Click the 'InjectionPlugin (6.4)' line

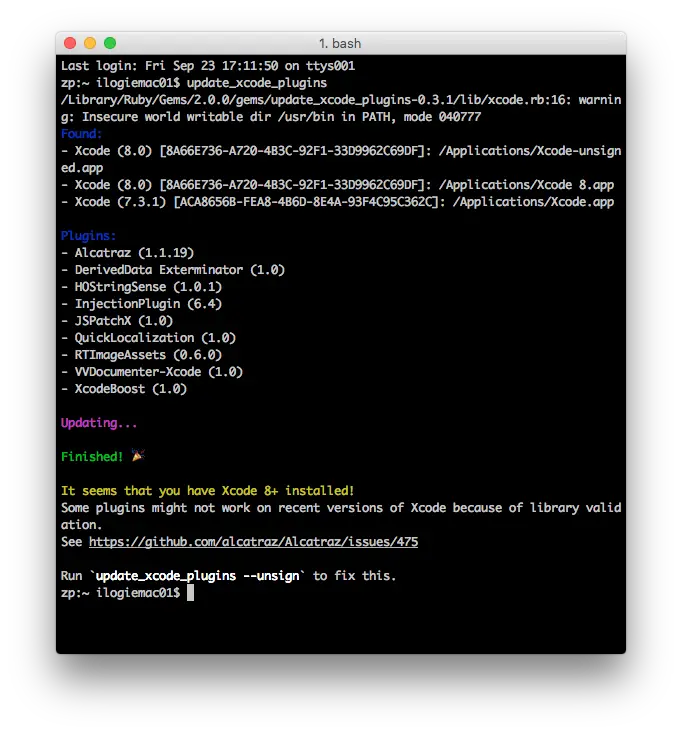tap(141, 304)
